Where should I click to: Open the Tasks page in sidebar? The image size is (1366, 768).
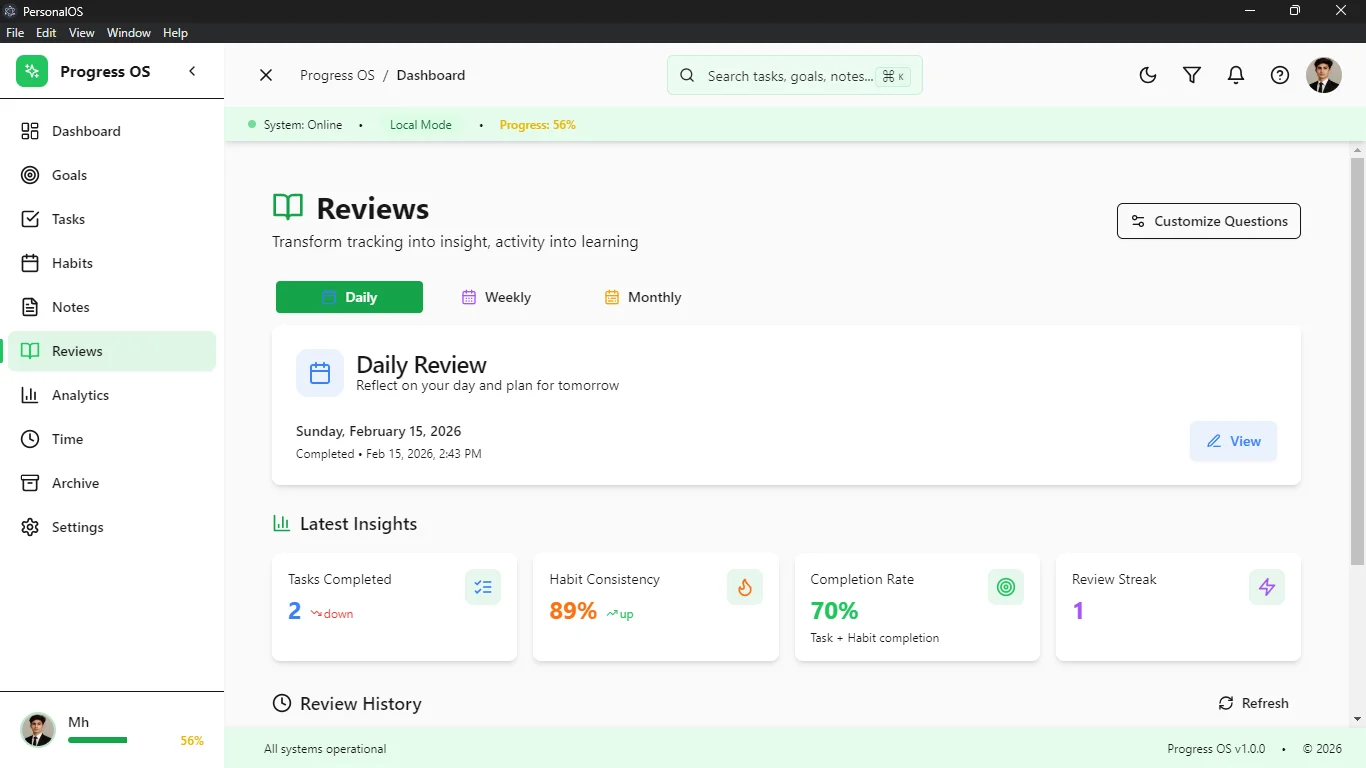point(112,219)
